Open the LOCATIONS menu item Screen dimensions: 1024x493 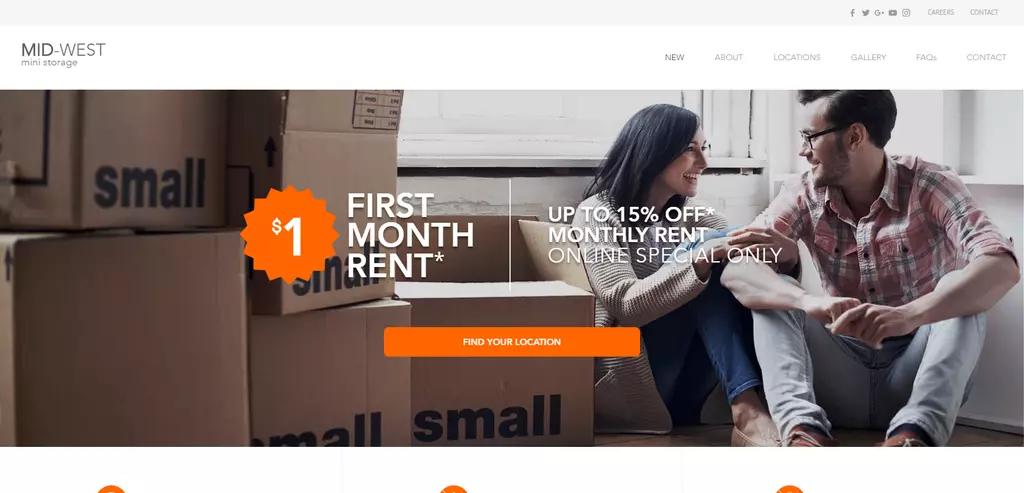[797, 57]
